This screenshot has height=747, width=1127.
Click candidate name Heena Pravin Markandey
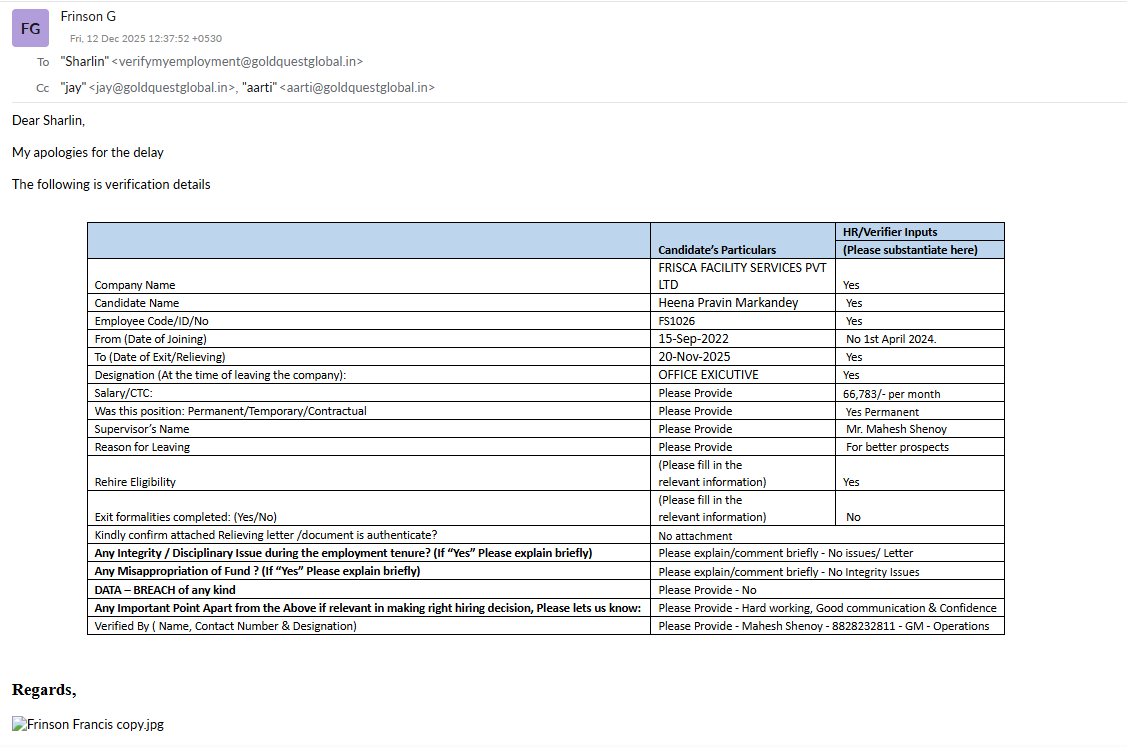click(728, 303)
